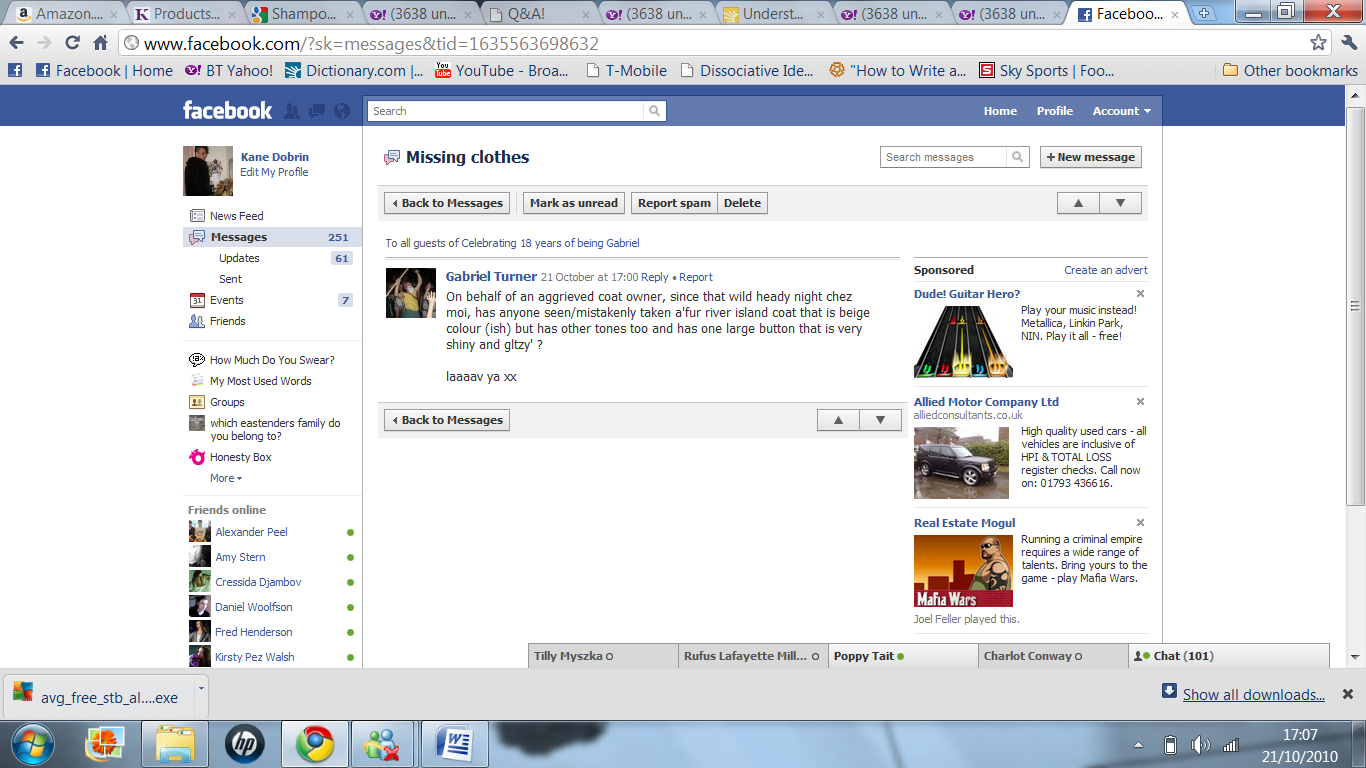1366x768 pixels.
Task: Expand the More link in sidebar
Action: tap(226, 478)
